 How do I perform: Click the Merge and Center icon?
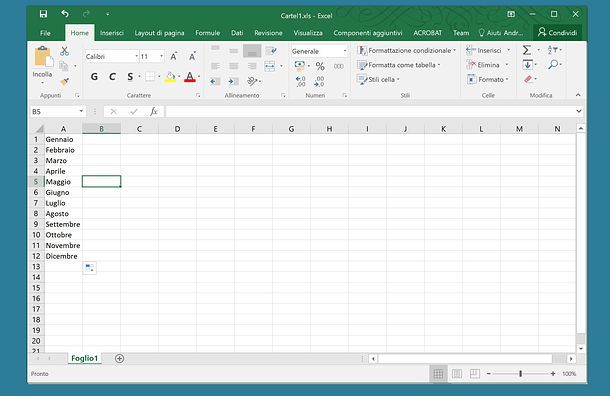[x=270, y=66]
